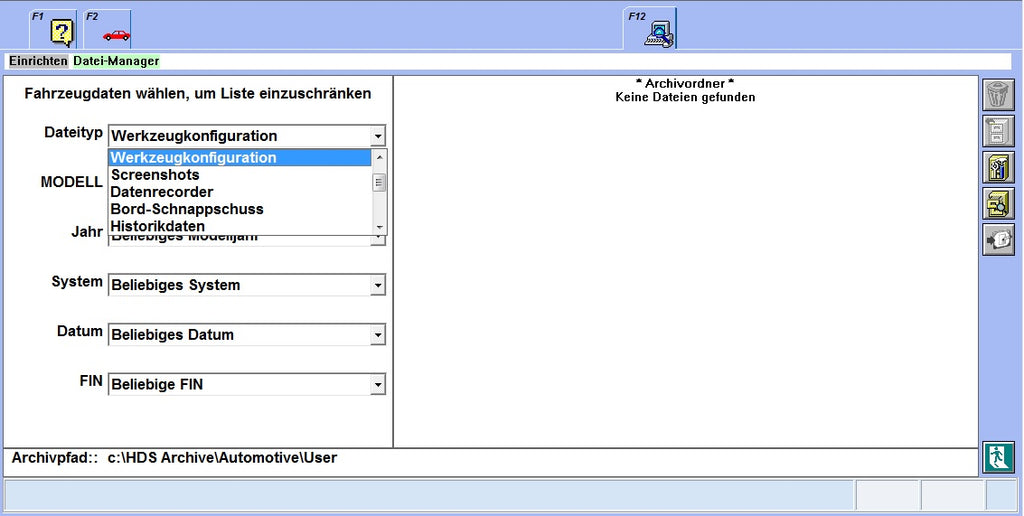Click the '* Archivordner *' heading
The image size is (1024, 516).
pos(685,84)
